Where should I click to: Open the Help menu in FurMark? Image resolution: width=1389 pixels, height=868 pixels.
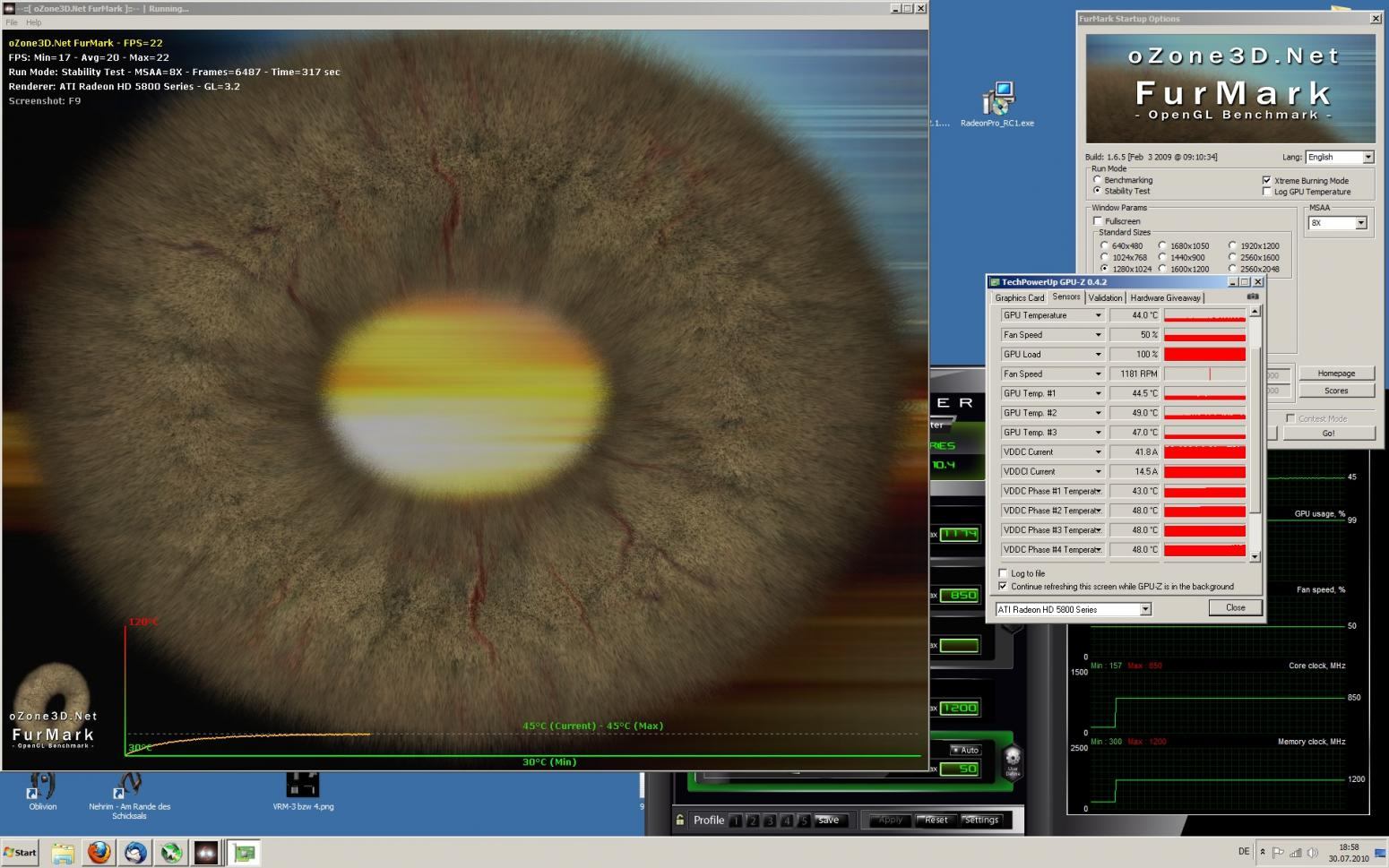coord(33,22)
